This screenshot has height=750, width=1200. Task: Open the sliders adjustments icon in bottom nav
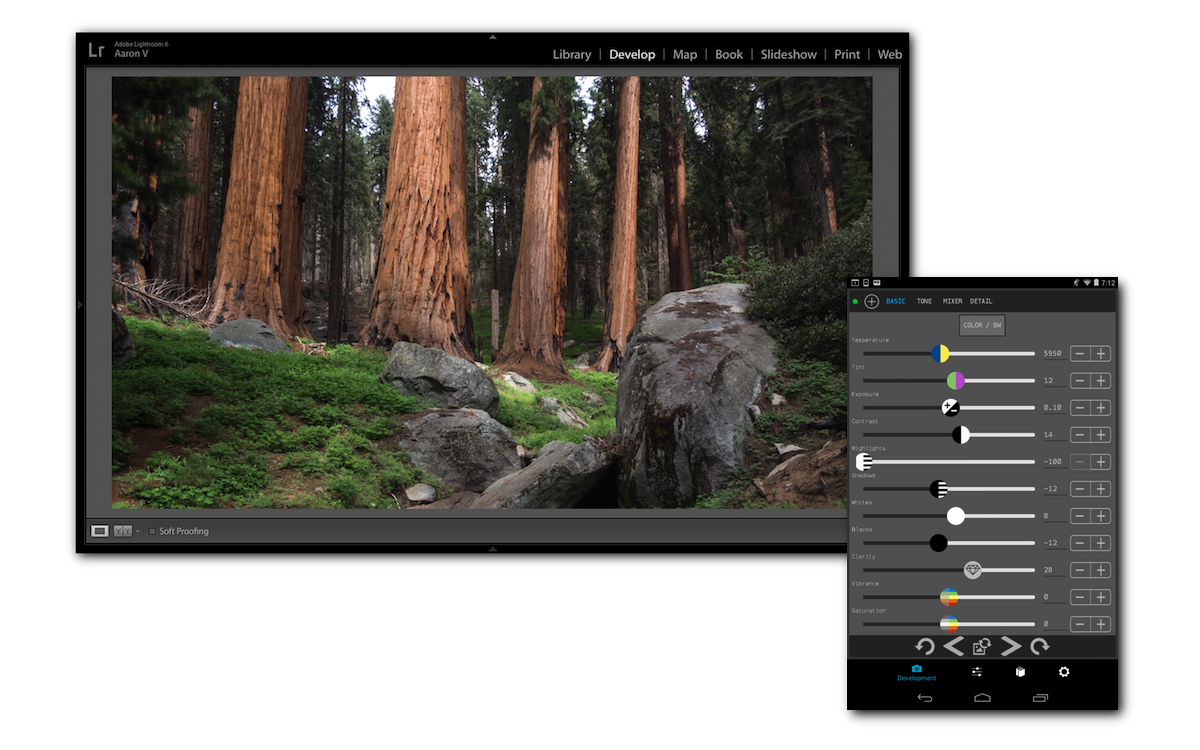[x=977, y=672]
